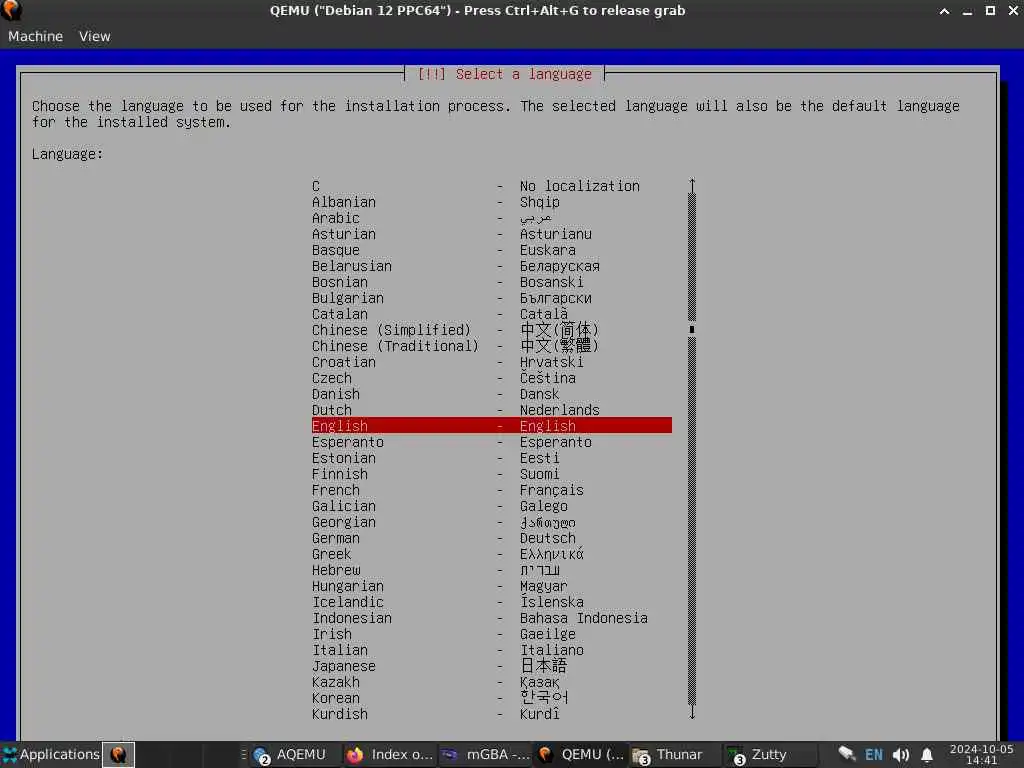Select the Japanese language row
The height and width of the screenshot is (768, 1024).
coord(492,666)
